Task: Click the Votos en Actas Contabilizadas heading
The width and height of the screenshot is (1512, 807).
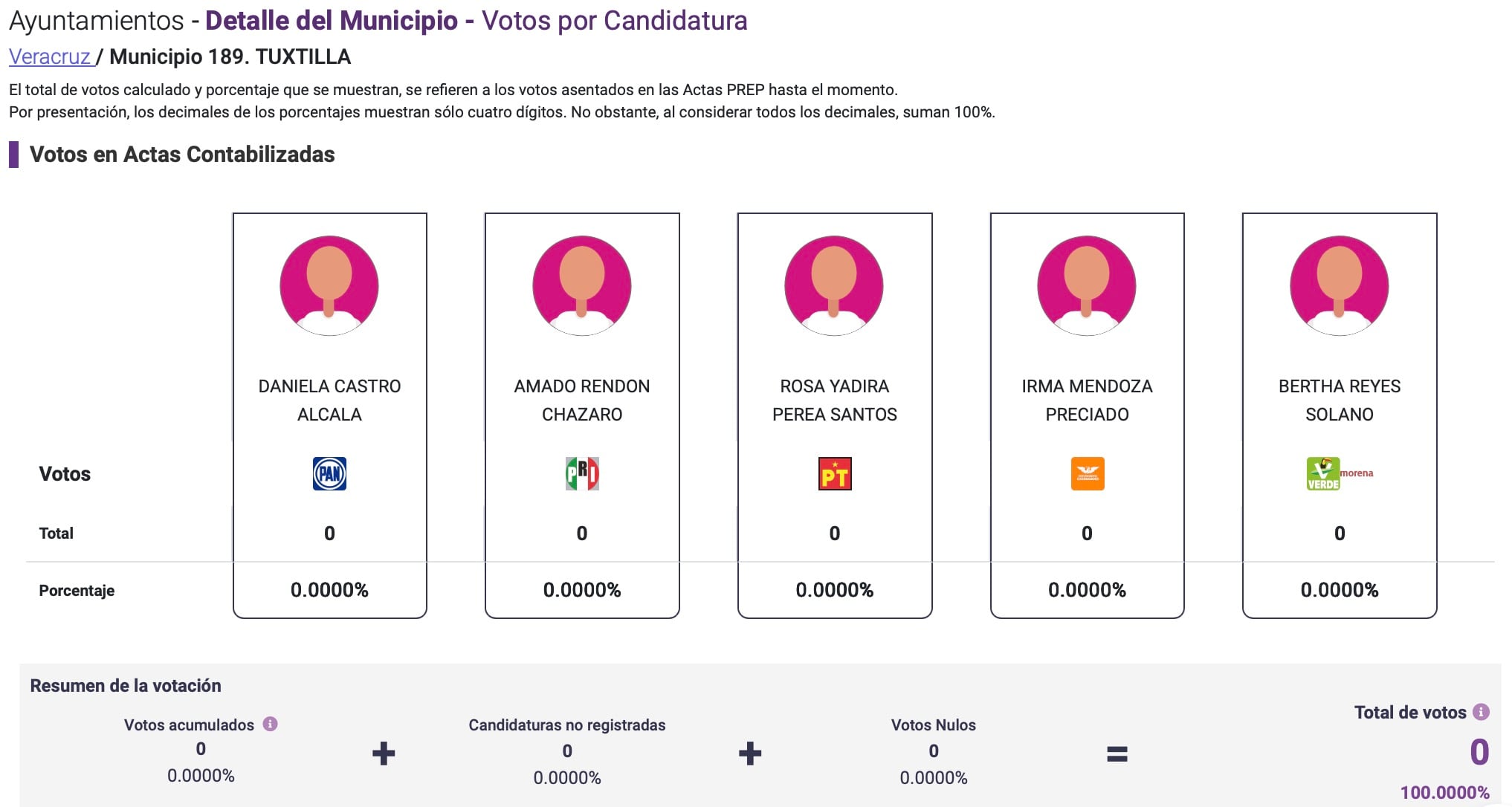Action: pyautogui.click(x=182, y=155)
